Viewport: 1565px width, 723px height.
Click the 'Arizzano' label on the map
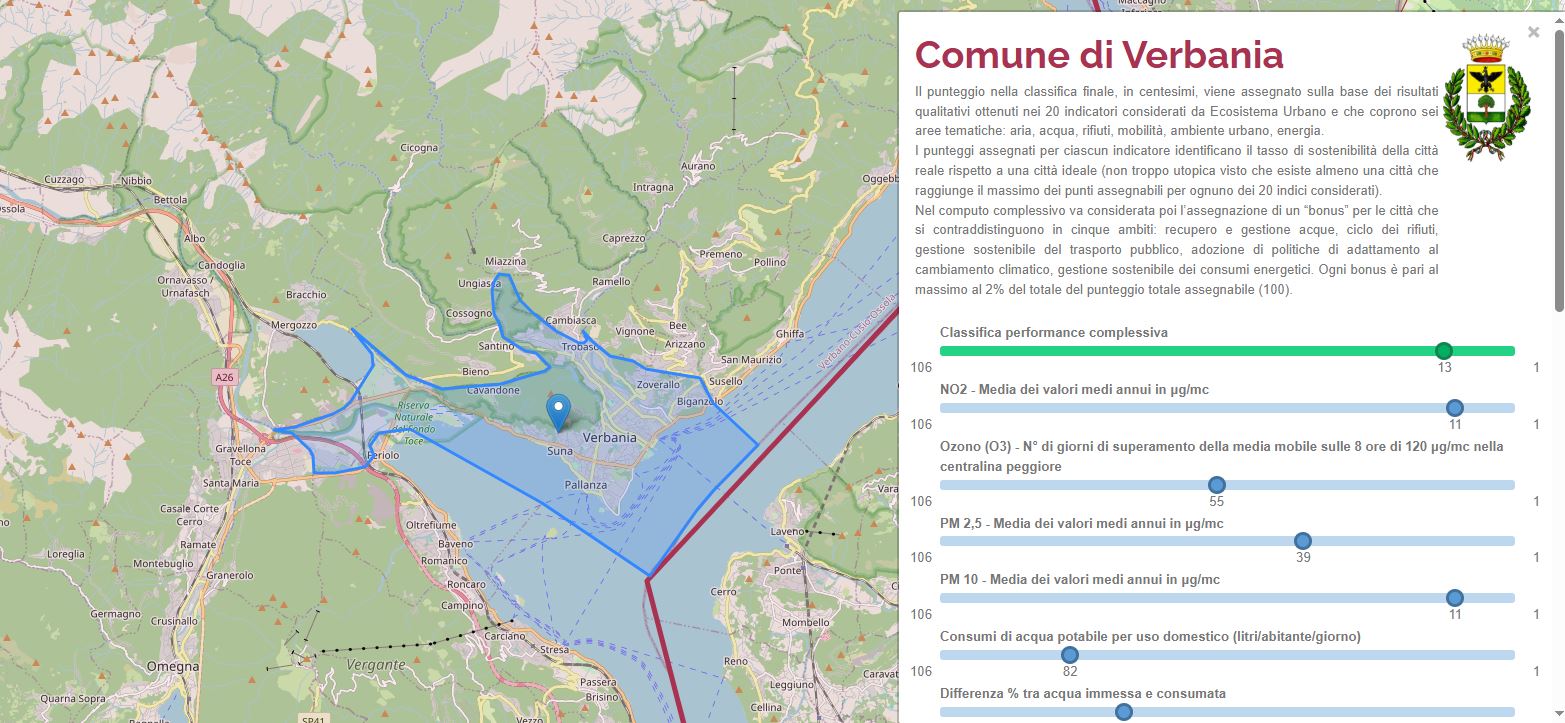tap(685, 344)
